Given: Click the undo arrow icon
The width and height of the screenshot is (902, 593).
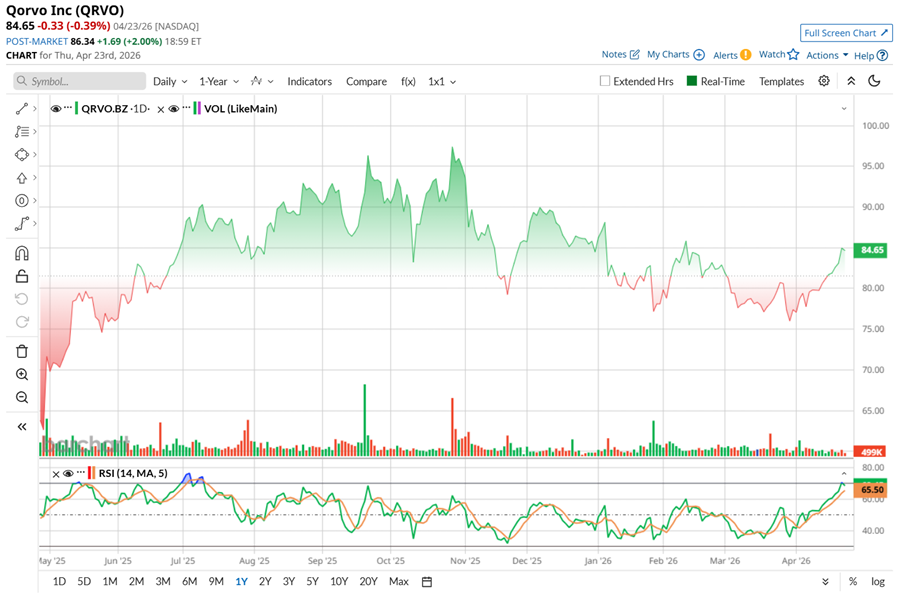Looking at the screenshot, I should tap(22, 299).
